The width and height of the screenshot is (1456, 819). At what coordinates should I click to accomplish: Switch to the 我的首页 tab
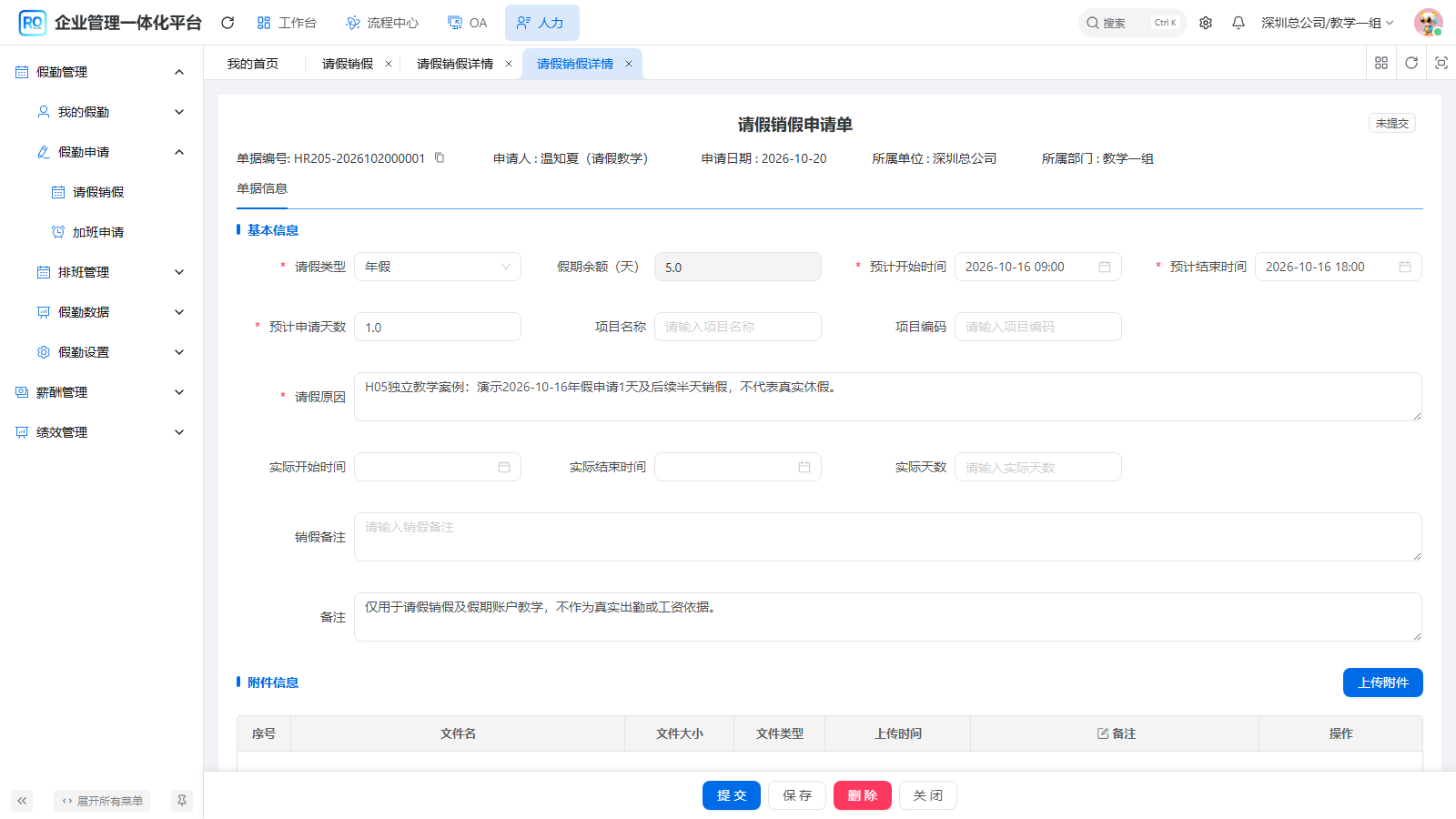point(253,64)
